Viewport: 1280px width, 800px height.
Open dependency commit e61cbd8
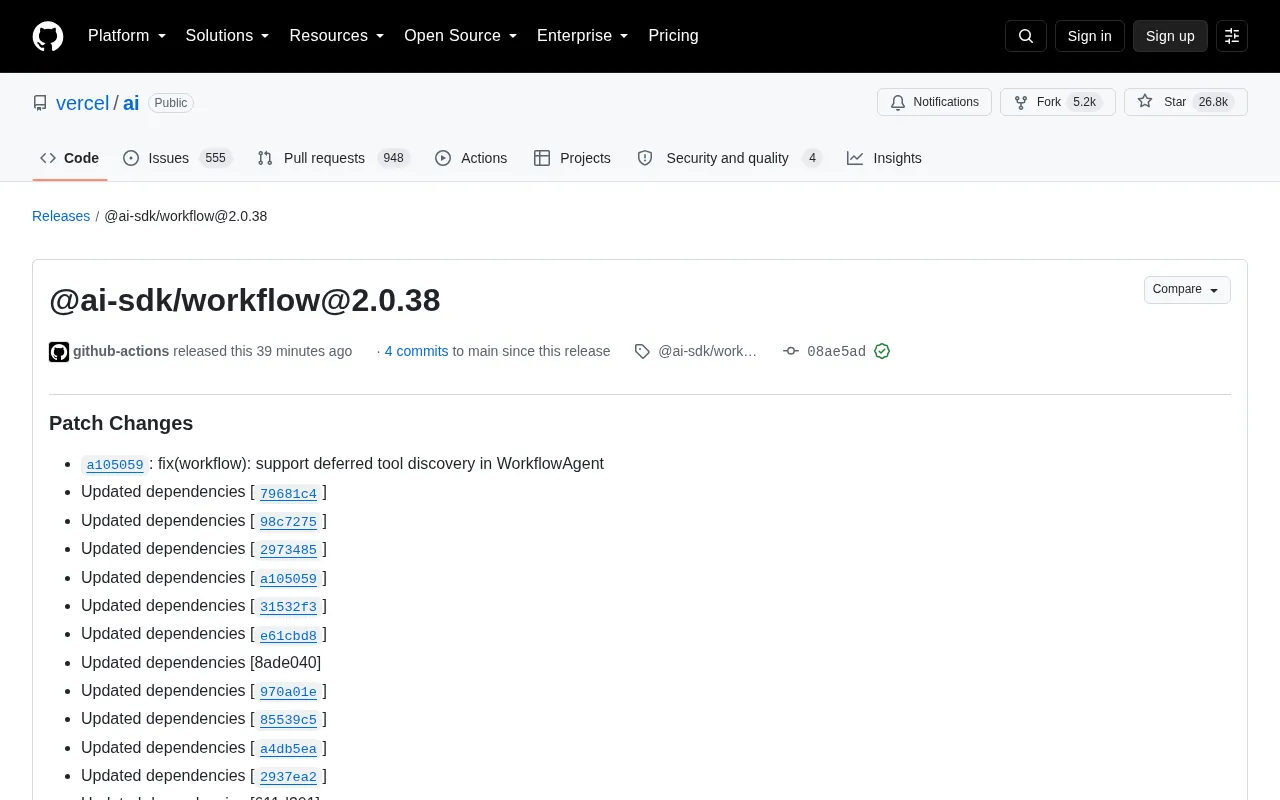(288, 634)
